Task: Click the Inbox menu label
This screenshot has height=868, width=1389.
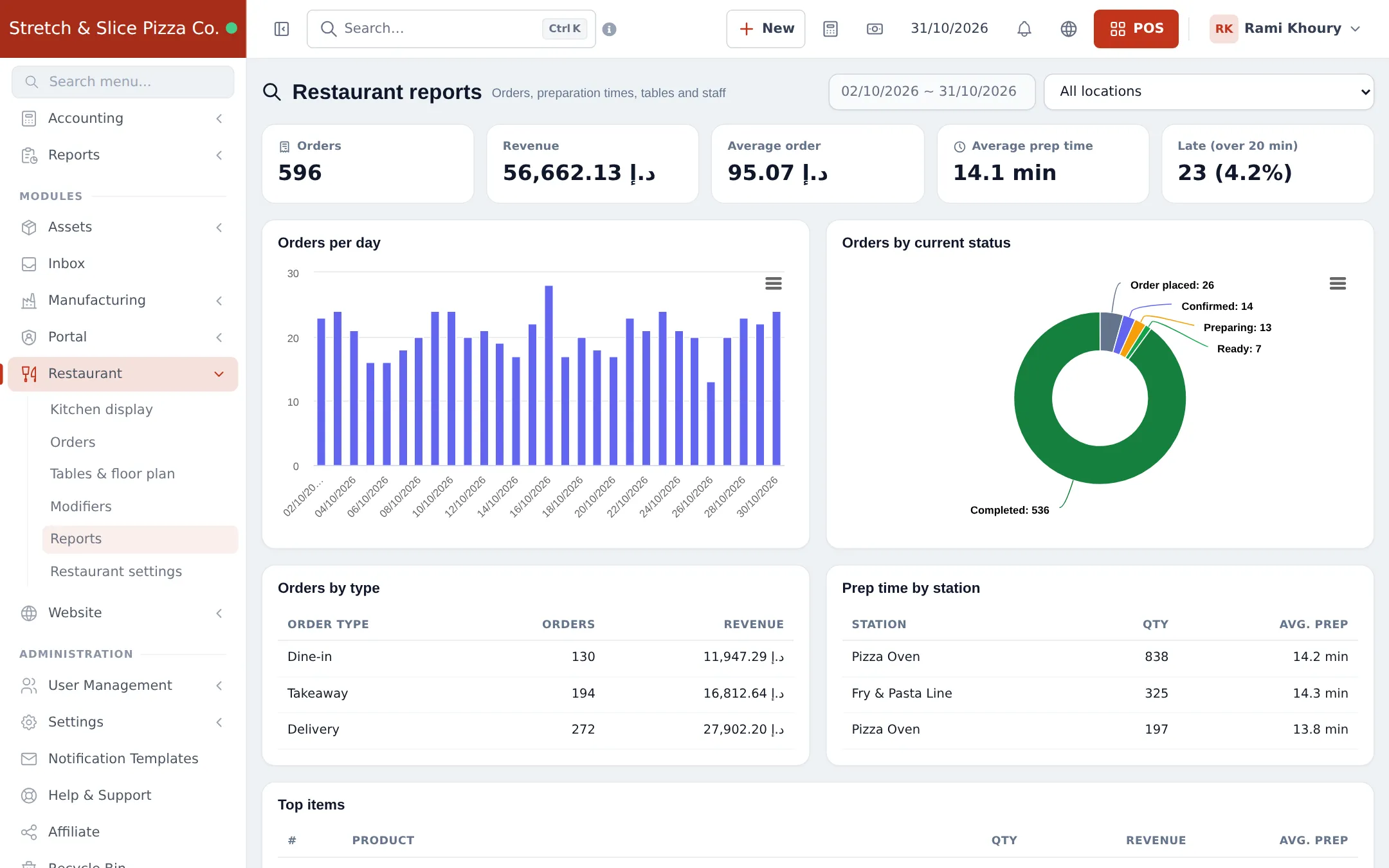Action: point(66,264)
